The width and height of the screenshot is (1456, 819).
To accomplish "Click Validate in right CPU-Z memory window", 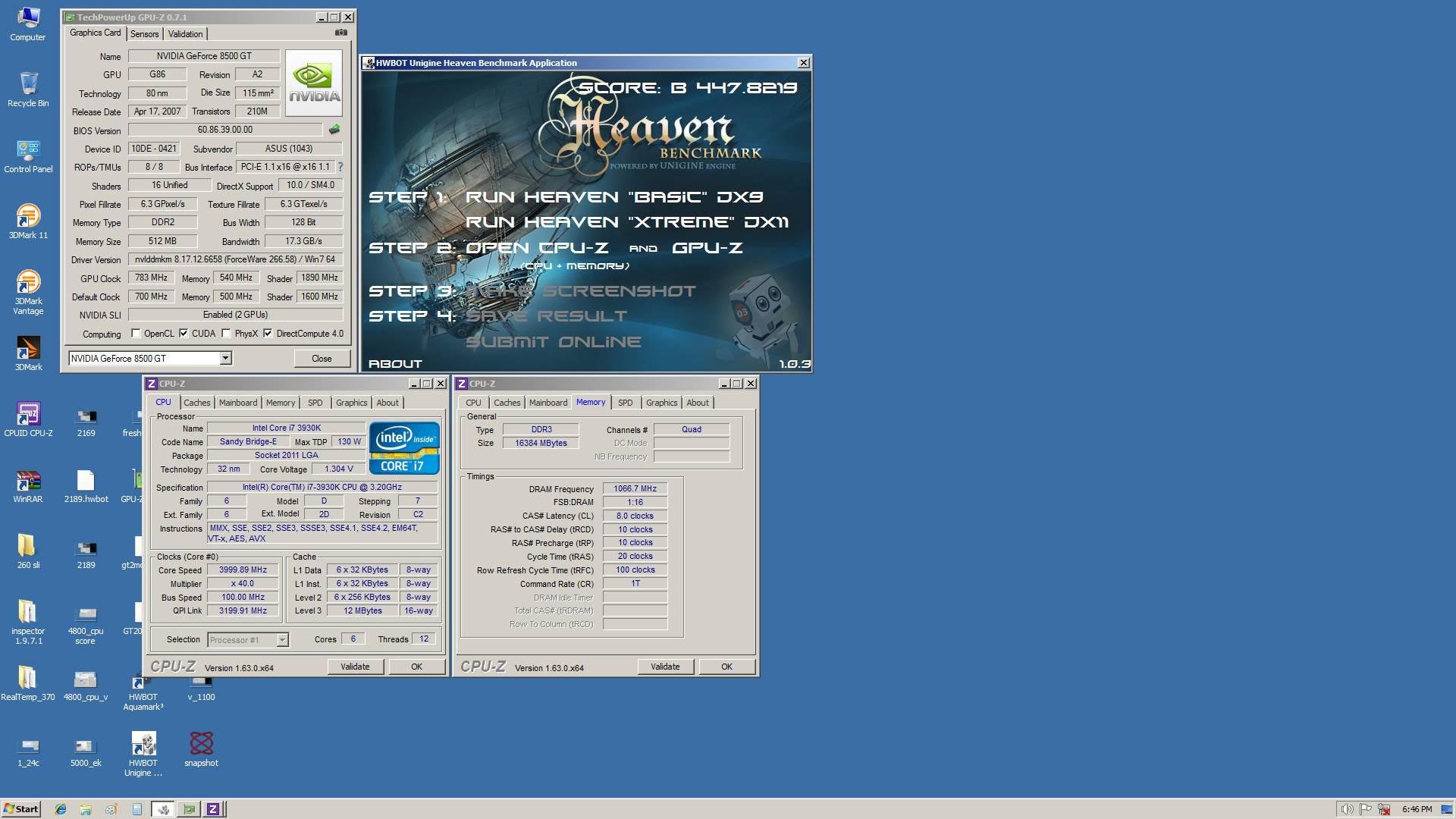I will [x=665, y=667].
